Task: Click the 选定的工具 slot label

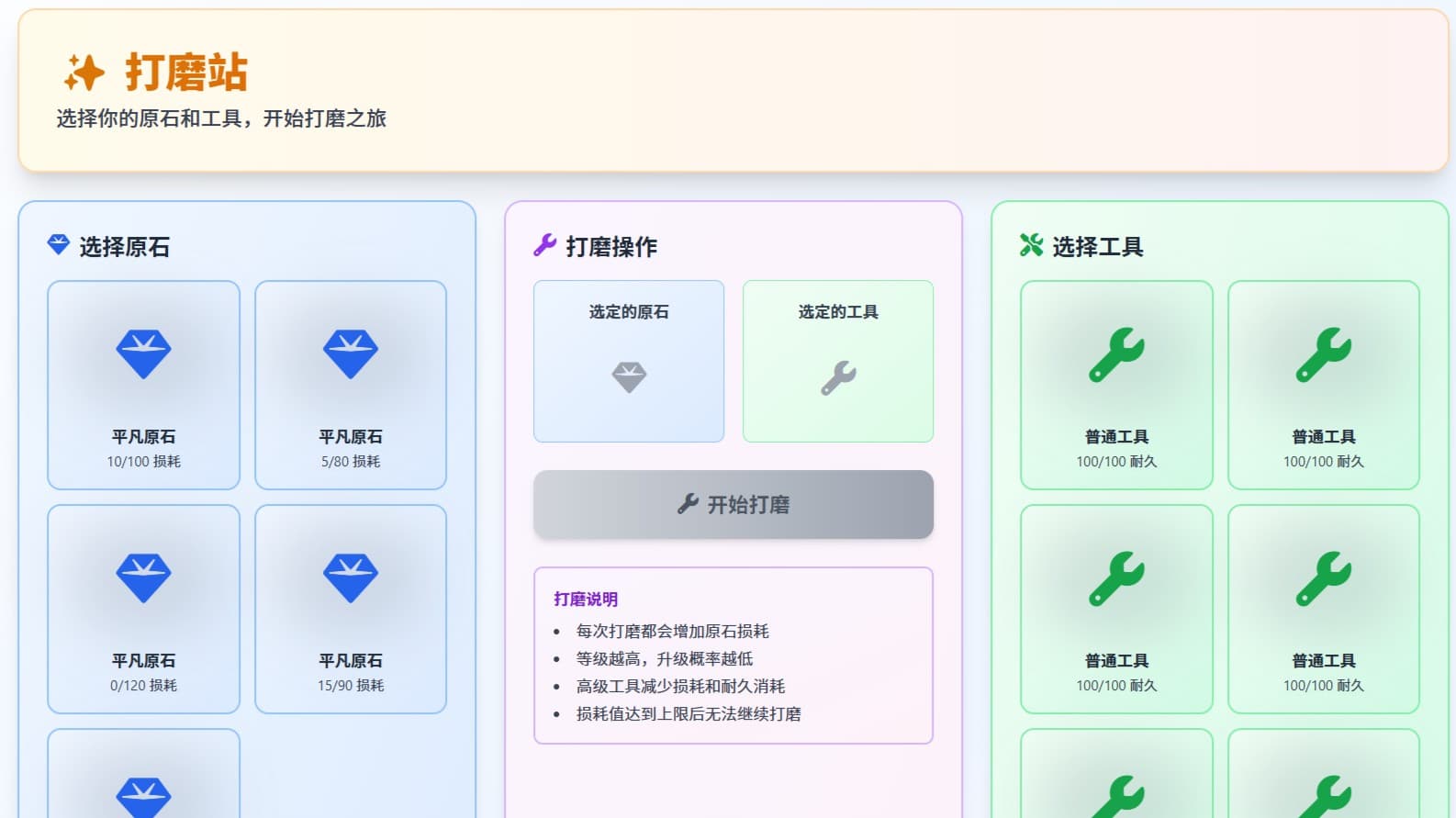Action: tap(838, 312)
